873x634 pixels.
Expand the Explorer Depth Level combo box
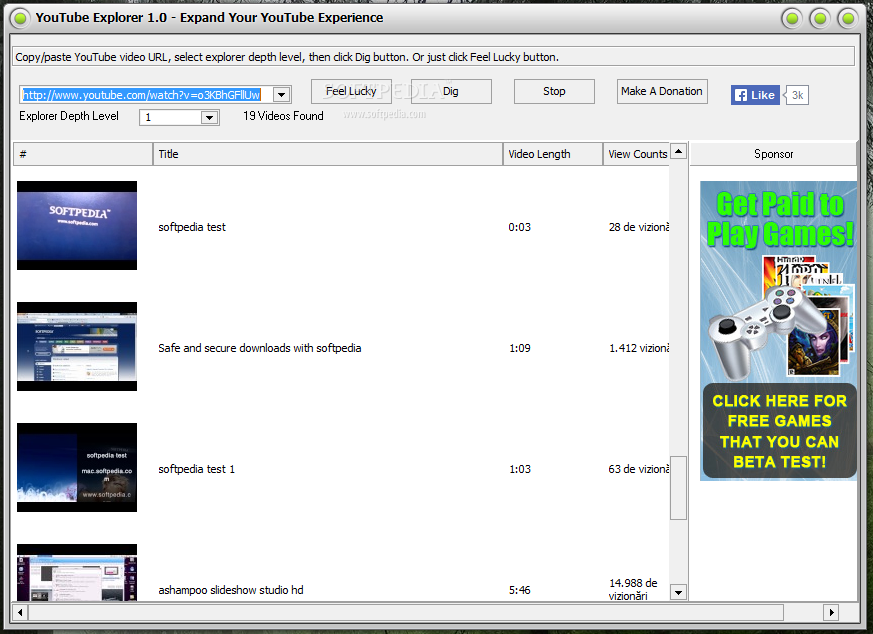coord(209,117)
